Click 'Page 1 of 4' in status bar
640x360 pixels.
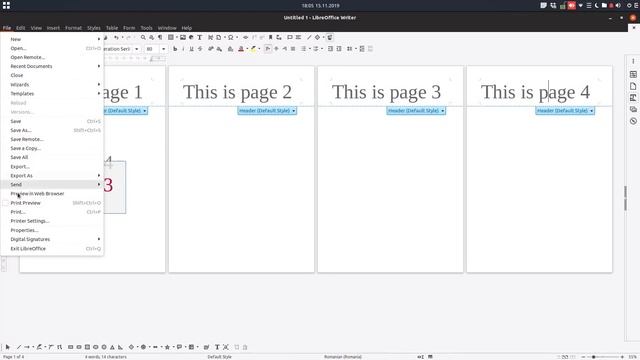14,357
